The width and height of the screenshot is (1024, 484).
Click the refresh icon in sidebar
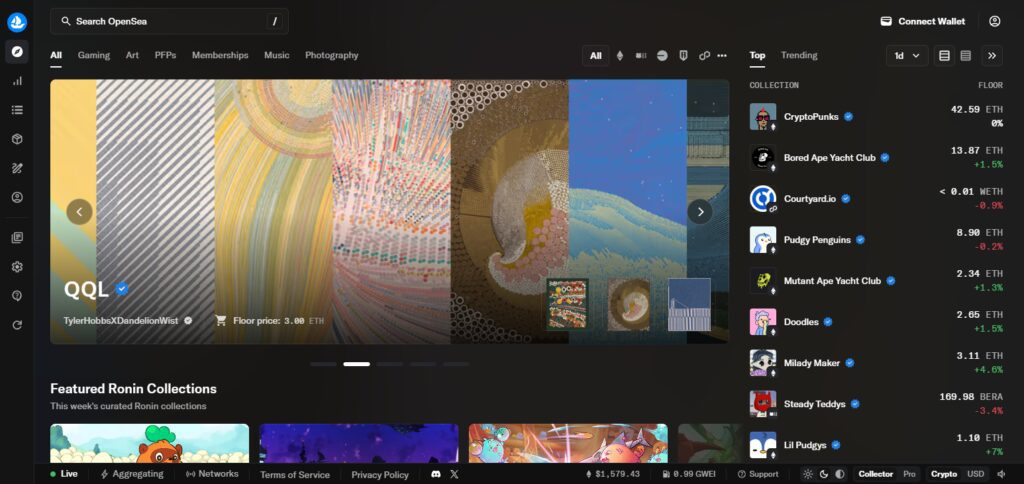click(17, 325)
